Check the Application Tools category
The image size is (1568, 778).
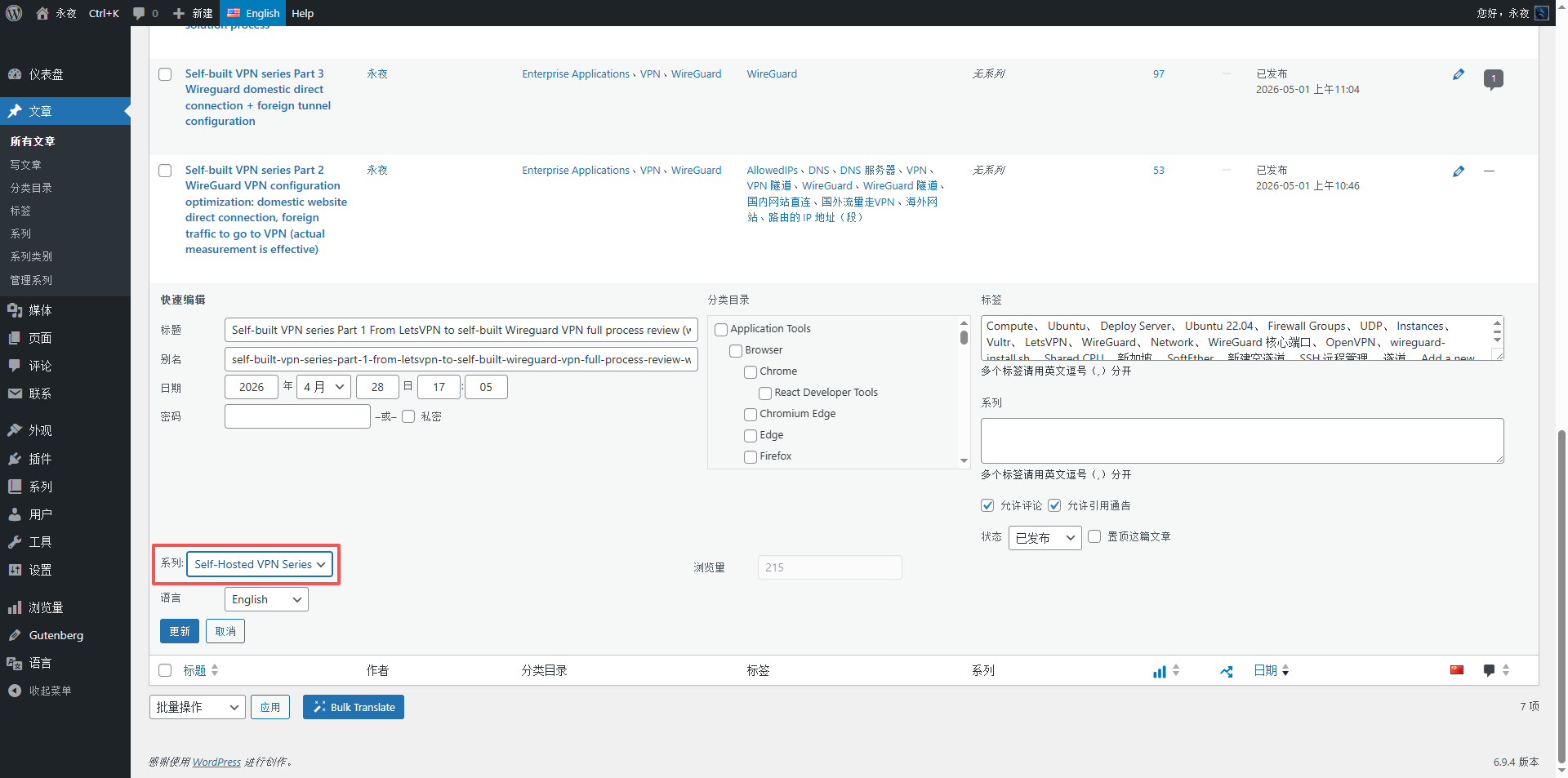coord(721,330)
